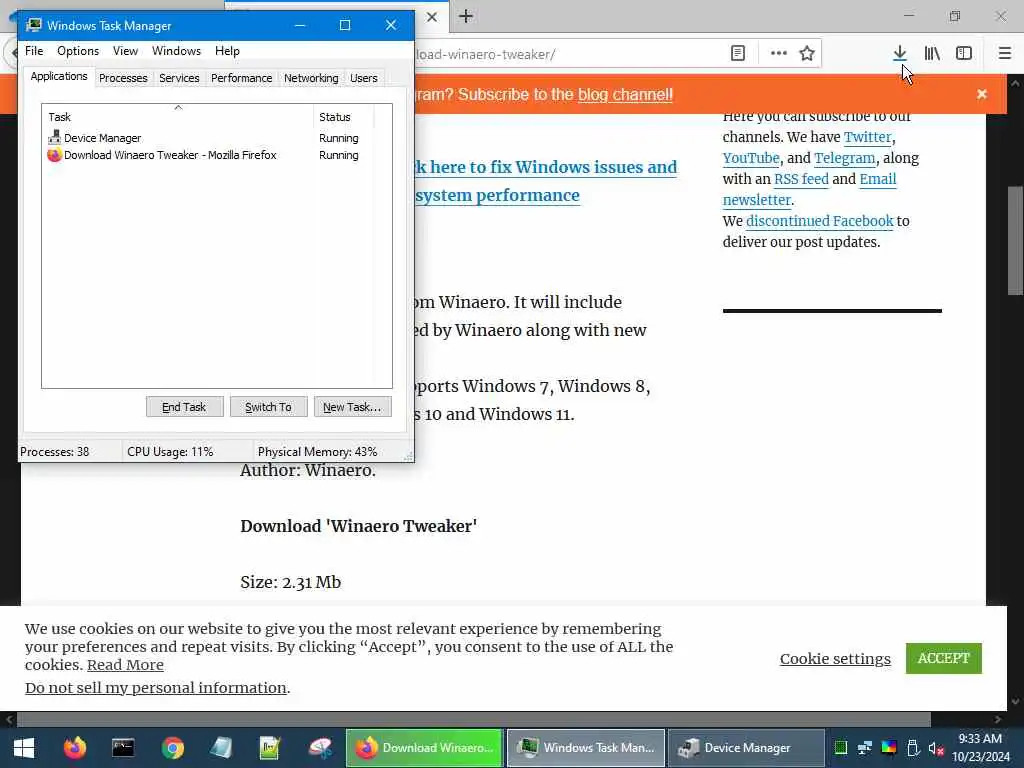This screenshot has height=768, width=1024.
Task: Follow the YouTube link
Action: (x=751, y=158)
